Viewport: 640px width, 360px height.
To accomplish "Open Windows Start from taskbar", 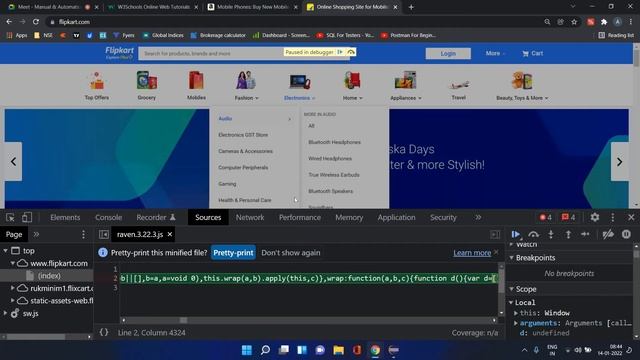I will [x=247, y=350].
